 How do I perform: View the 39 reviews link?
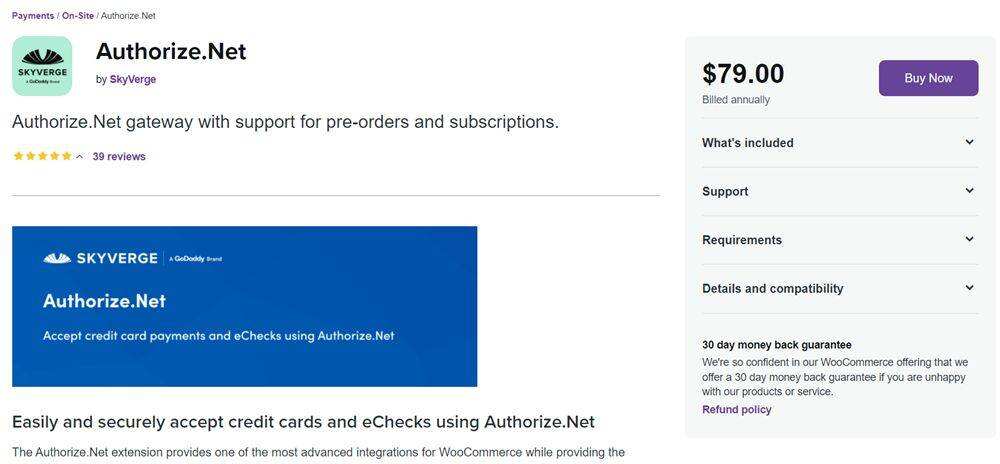click(x=119, y=157)
